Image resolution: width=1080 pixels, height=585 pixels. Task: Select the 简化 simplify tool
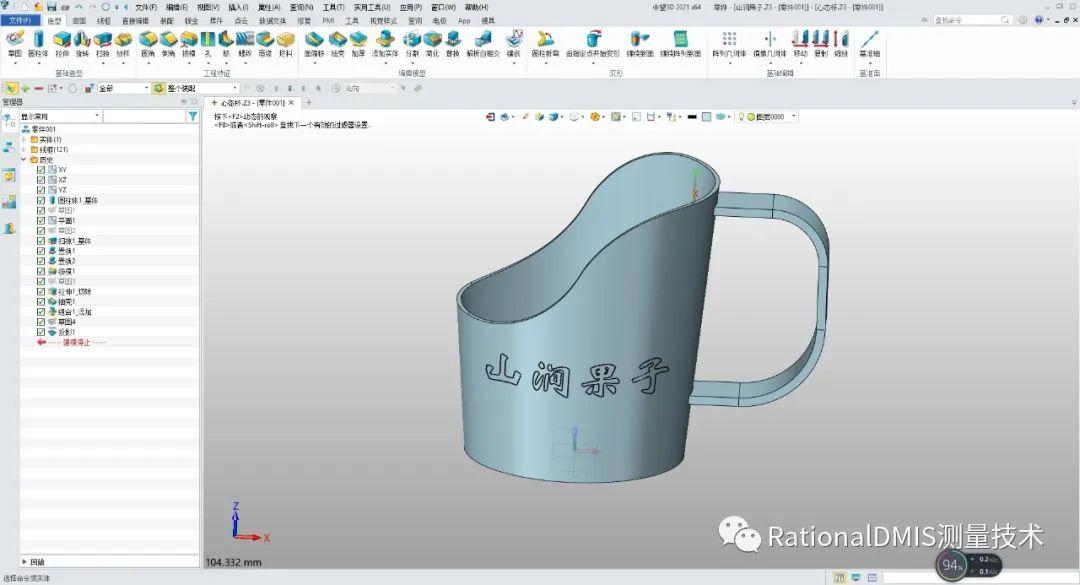click(432, 43)
